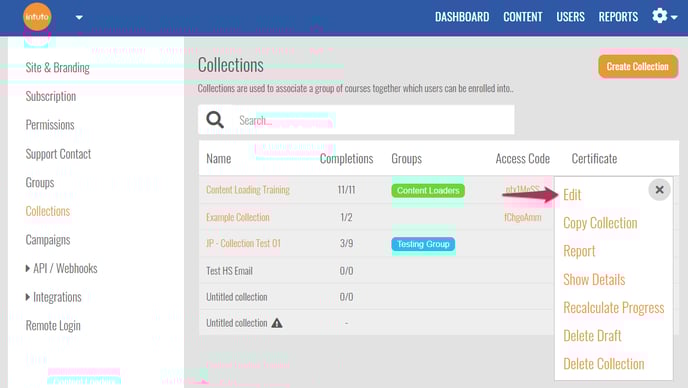Click the 1/2 completions value
The width and height of the screenshot is (688, 388).
[346, 217]
